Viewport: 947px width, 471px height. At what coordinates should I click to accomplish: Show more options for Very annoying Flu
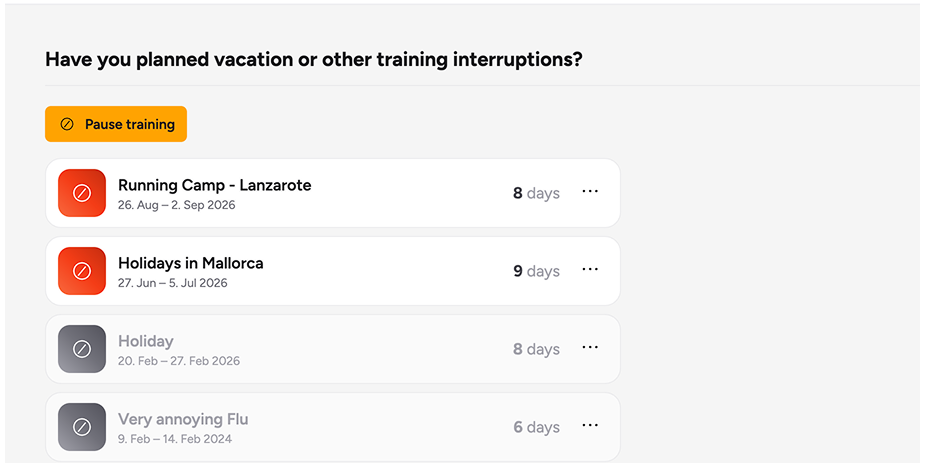tap(590, 425)
